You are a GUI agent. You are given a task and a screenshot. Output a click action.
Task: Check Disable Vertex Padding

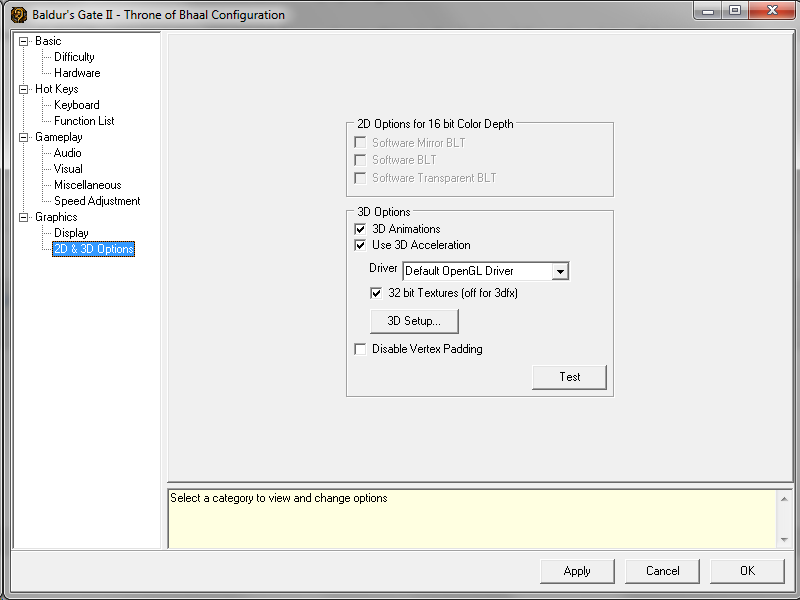(x=360, y=349)
